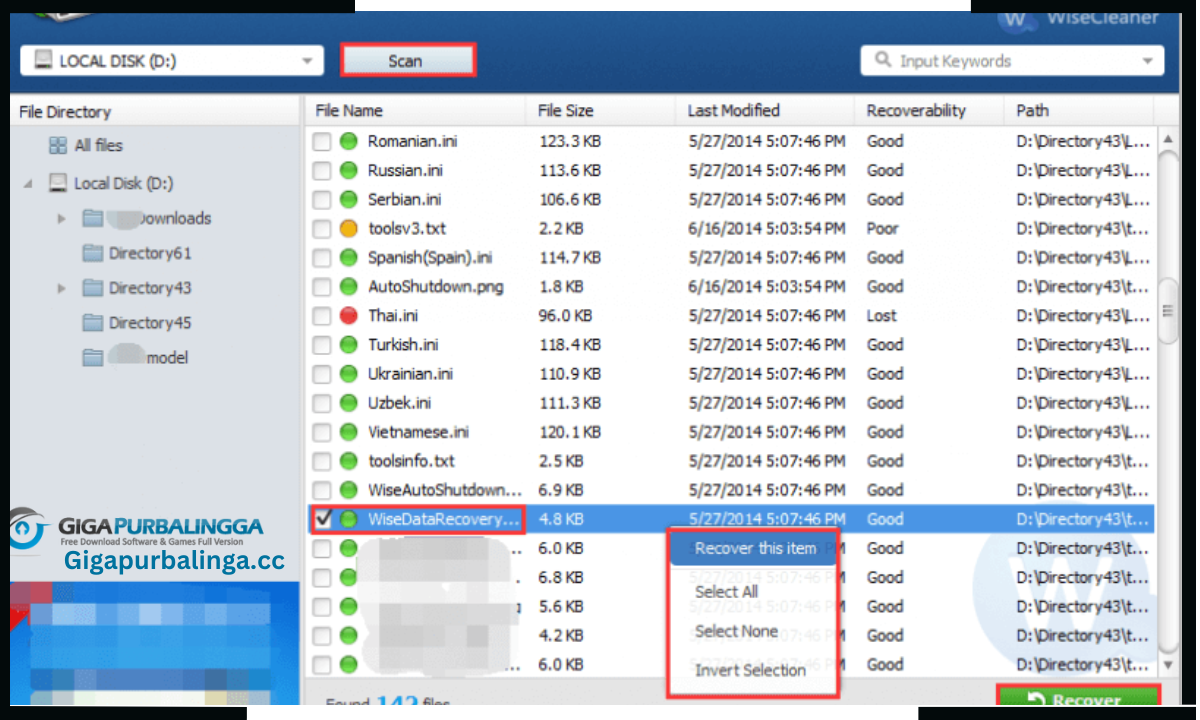Image resolution: width=1200 pixels, height=720 pixels.
Task: Check the toolsv3.txt checkbox
Action: (x=322, y=229)
